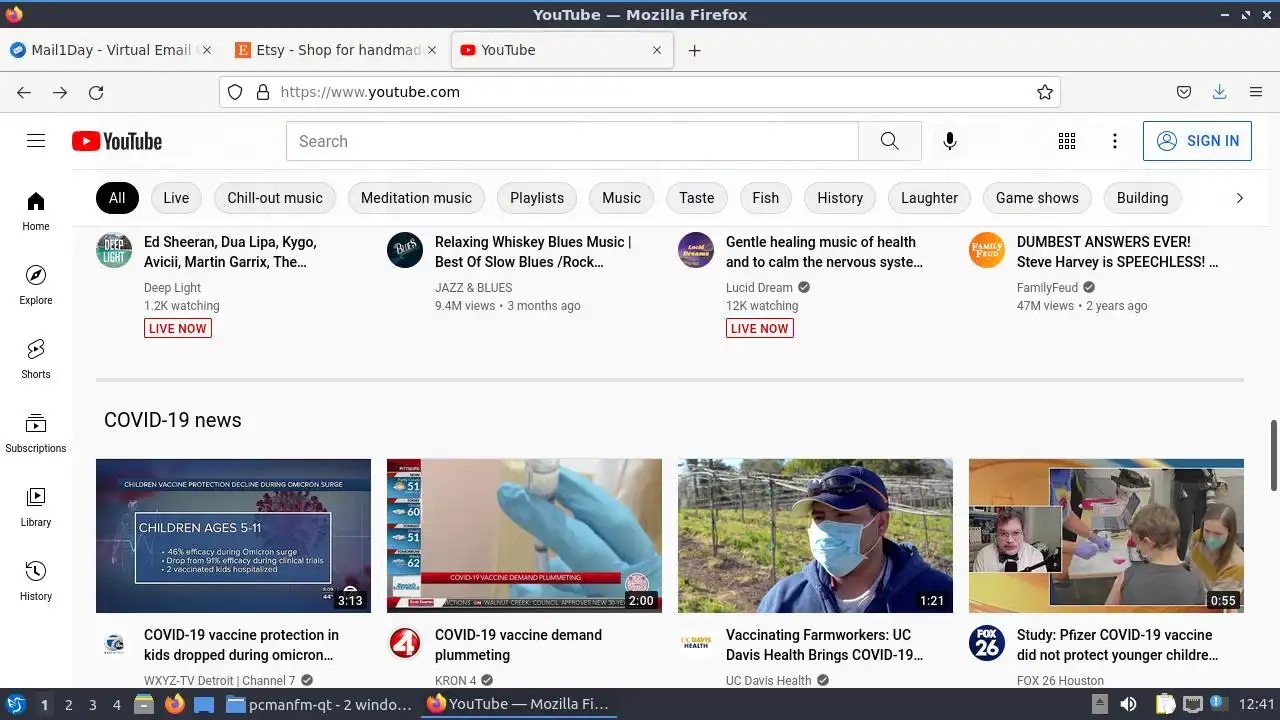Click the YouTube logo
The height and width of the screenshot is (720, 1280).
117,141
